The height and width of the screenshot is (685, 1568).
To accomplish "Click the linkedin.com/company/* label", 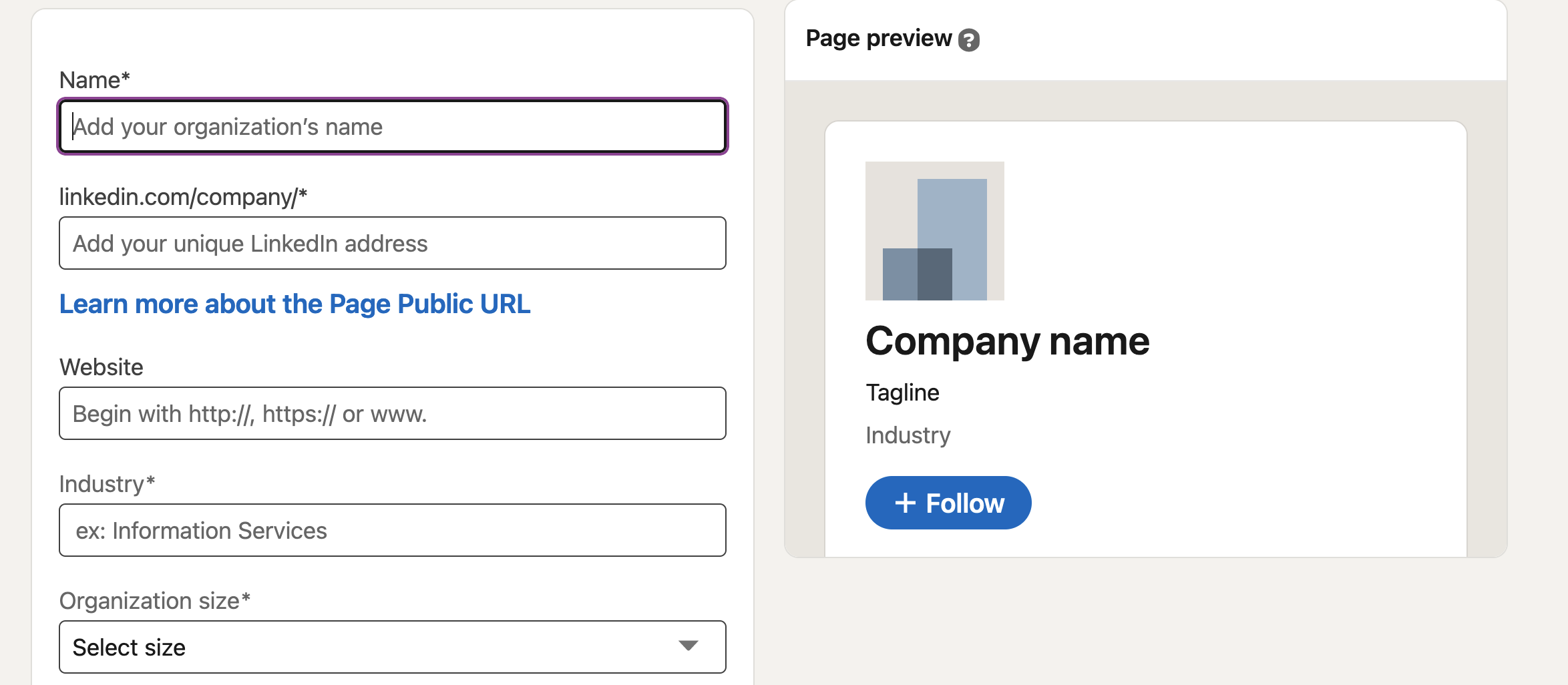I will click(183, 197).
